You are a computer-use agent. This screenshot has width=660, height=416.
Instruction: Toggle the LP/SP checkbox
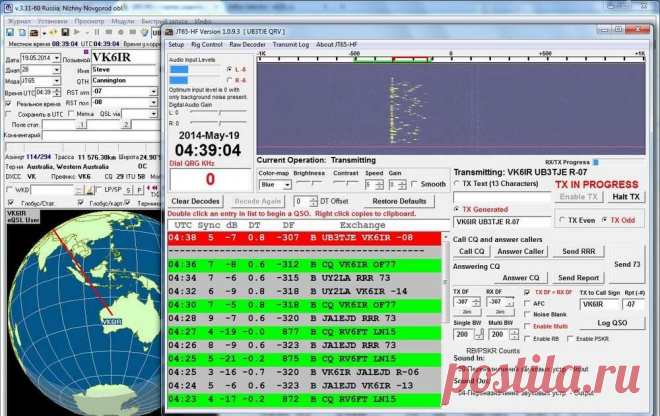point(99,190)
